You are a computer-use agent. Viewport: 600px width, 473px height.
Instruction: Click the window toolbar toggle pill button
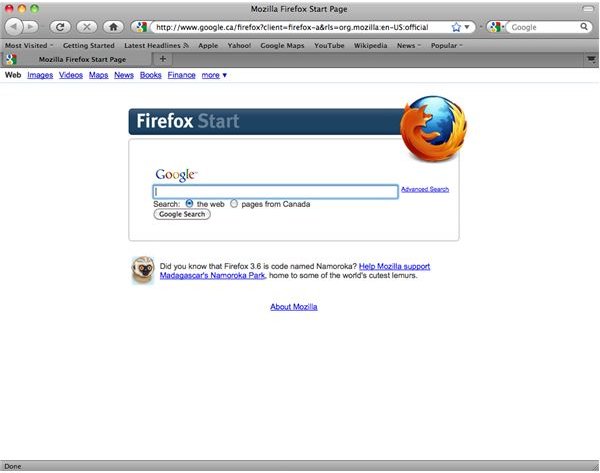coord(588,9)
